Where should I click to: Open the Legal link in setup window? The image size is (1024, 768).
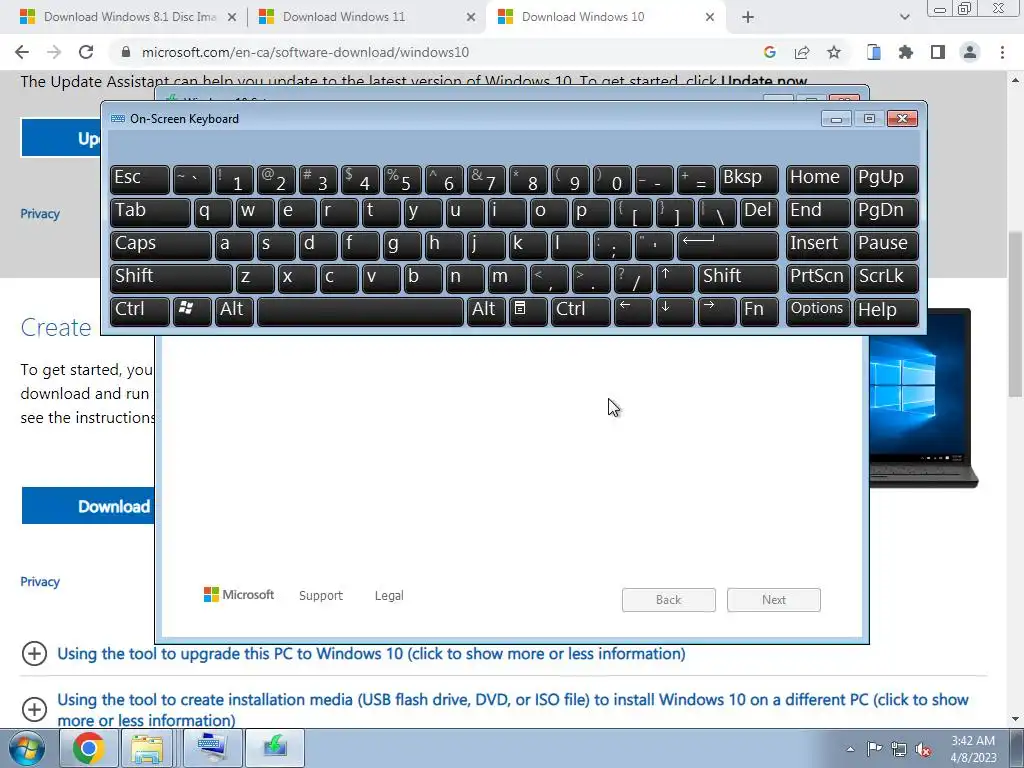pyautogui.click(x=389, y=596)
